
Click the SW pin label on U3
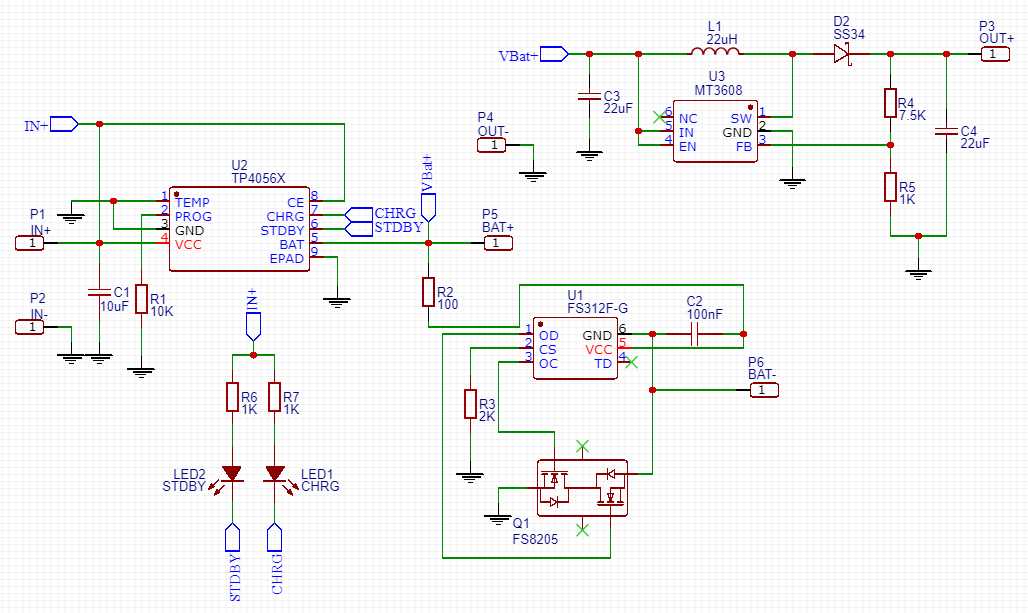click(741, 119)
